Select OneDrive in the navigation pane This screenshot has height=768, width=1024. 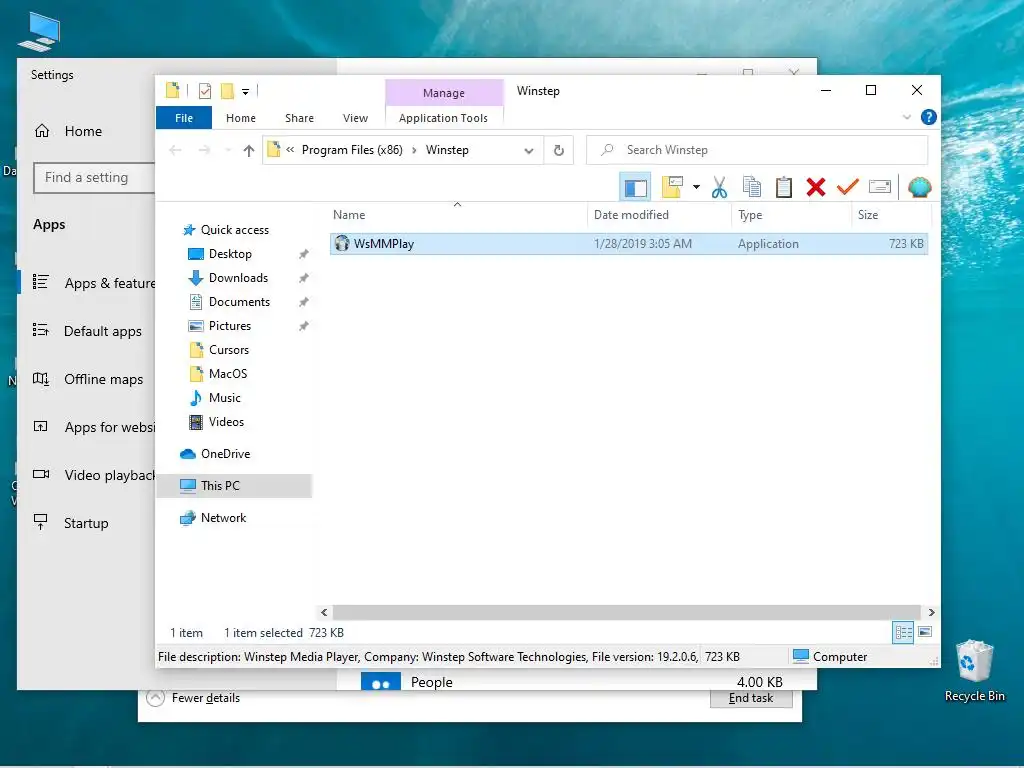(x=225, y=454)
